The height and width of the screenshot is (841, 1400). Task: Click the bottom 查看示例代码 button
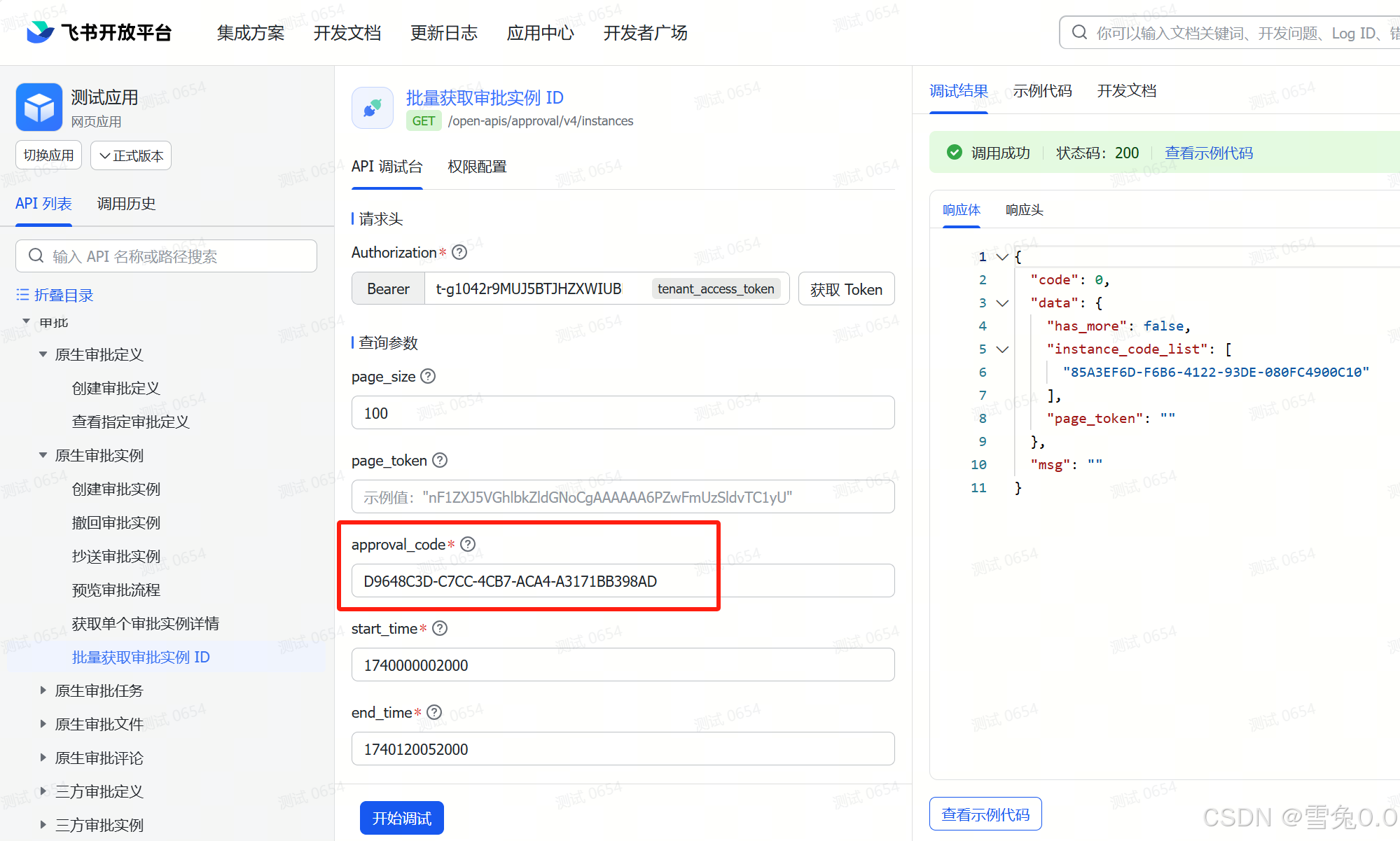[x=985, y=814]
